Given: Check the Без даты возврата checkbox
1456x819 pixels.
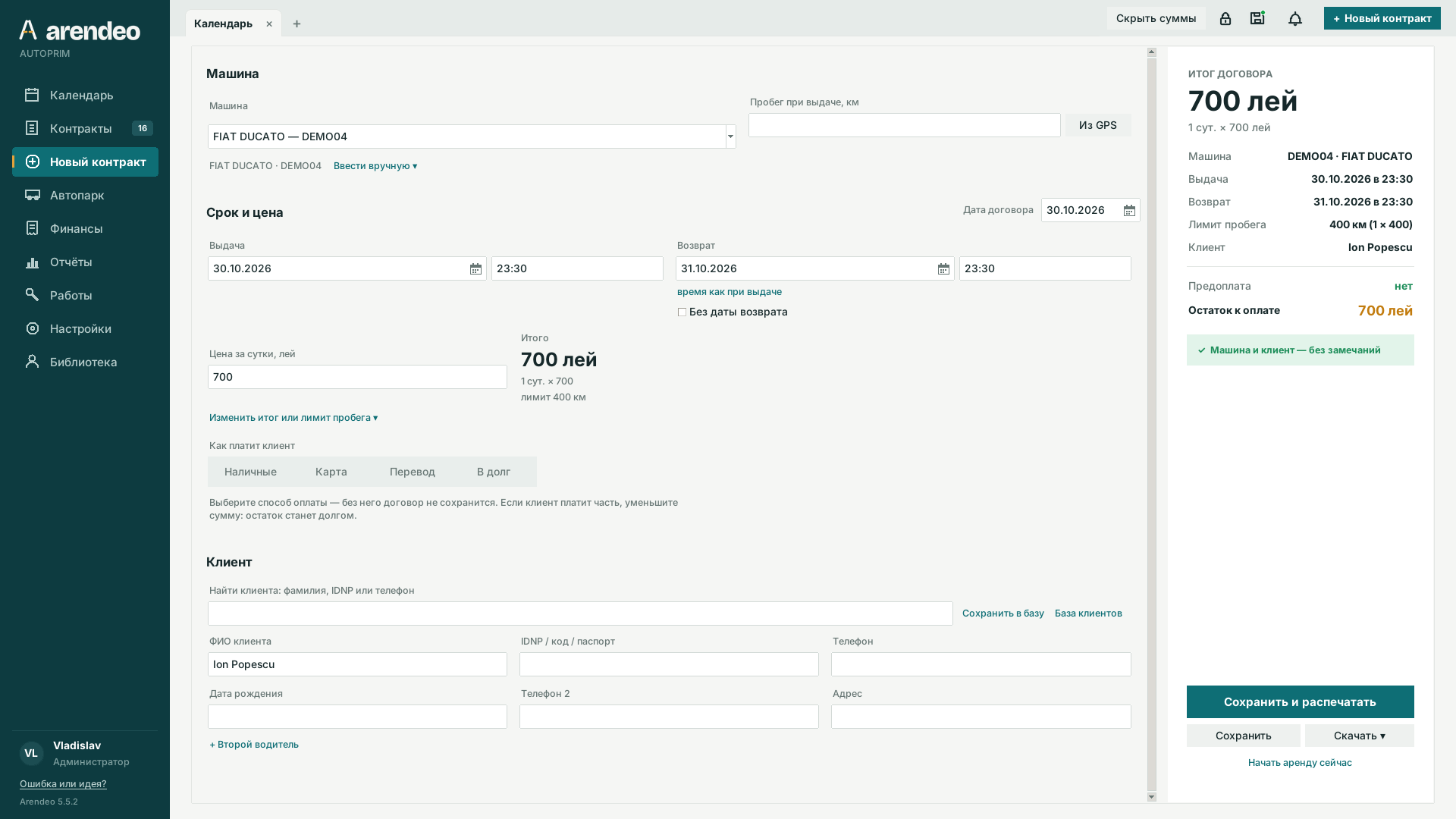Looking at the screenshot, I should pyautogui.click(x=682, y=312).
